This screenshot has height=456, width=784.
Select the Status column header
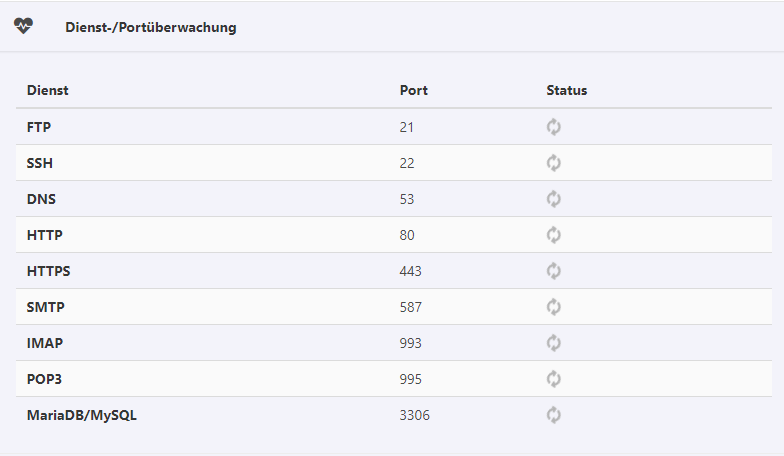point(566,90)
